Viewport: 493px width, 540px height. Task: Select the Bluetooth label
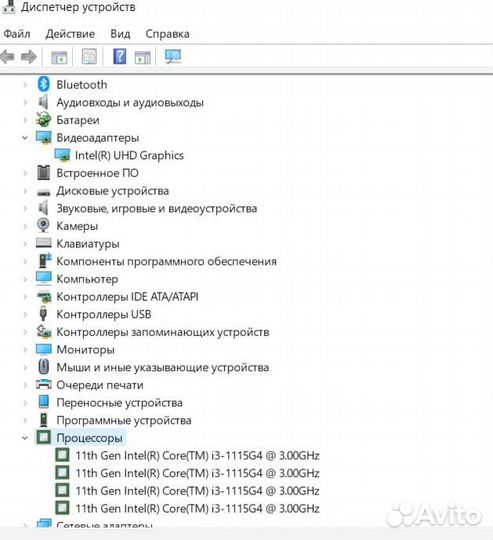(82, 85)
